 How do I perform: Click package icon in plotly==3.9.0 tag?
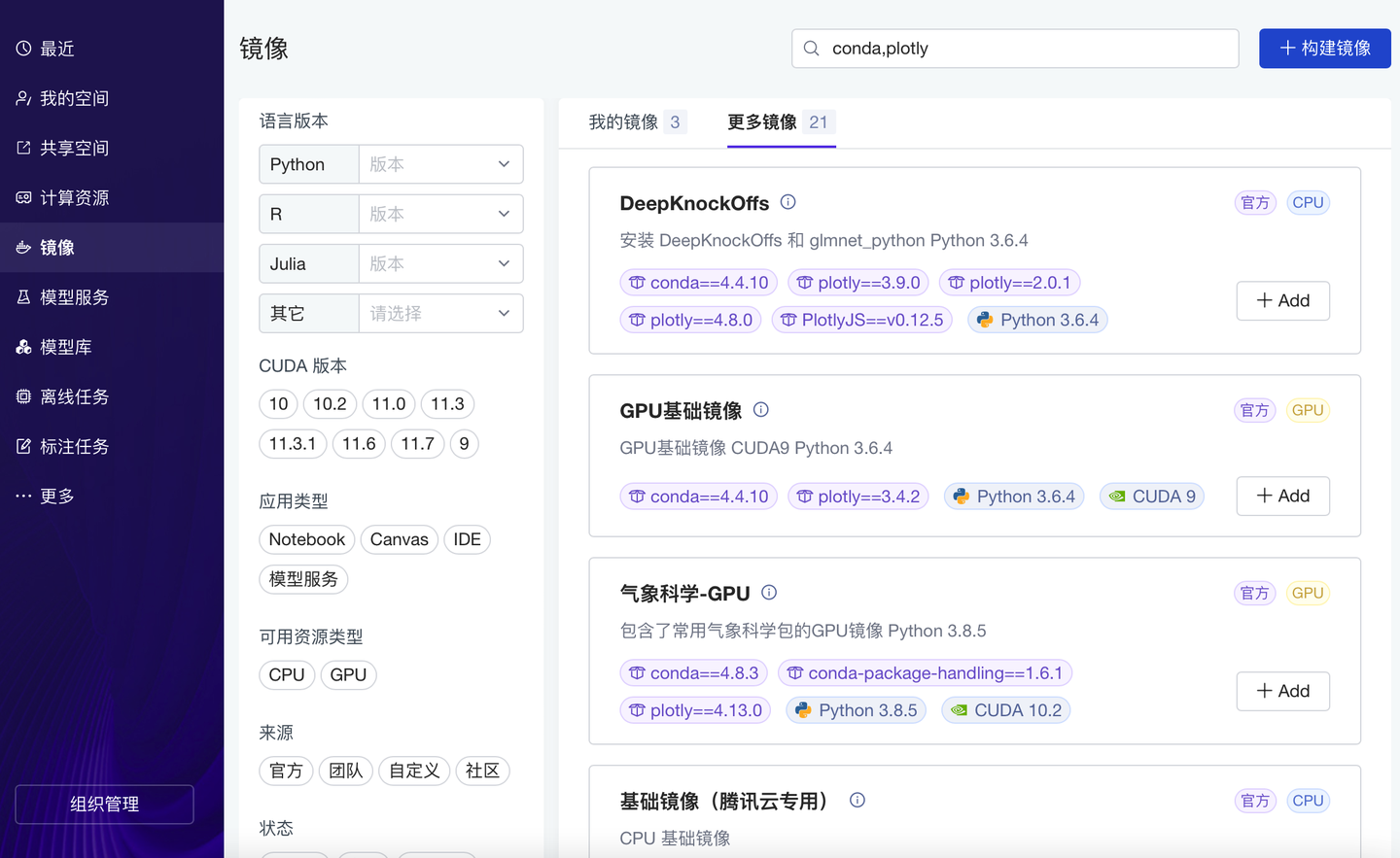(805, 283)
